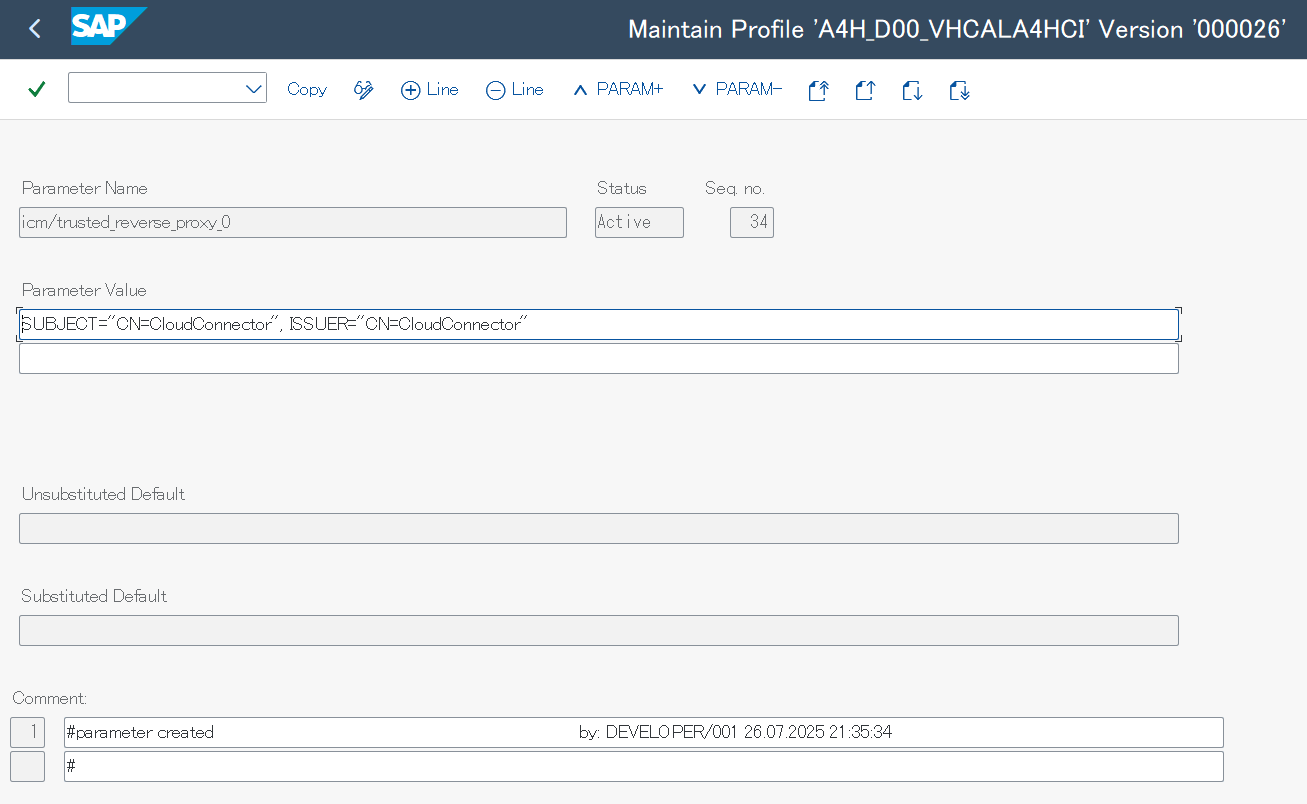The height and width of the screenshot is (804, 1307).
Task: Go back using the header arrow
Action: tap(35, 29)
